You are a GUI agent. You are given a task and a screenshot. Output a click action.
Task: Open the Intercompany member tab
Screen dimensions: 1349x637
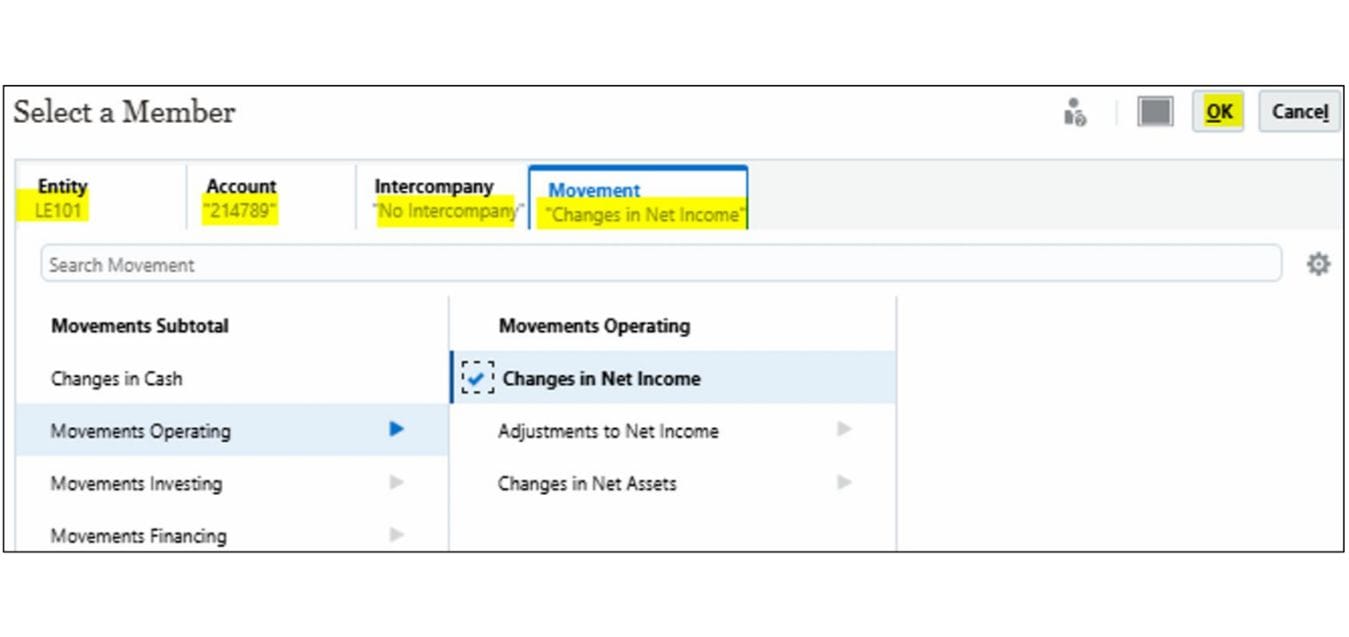pos(434,196)
